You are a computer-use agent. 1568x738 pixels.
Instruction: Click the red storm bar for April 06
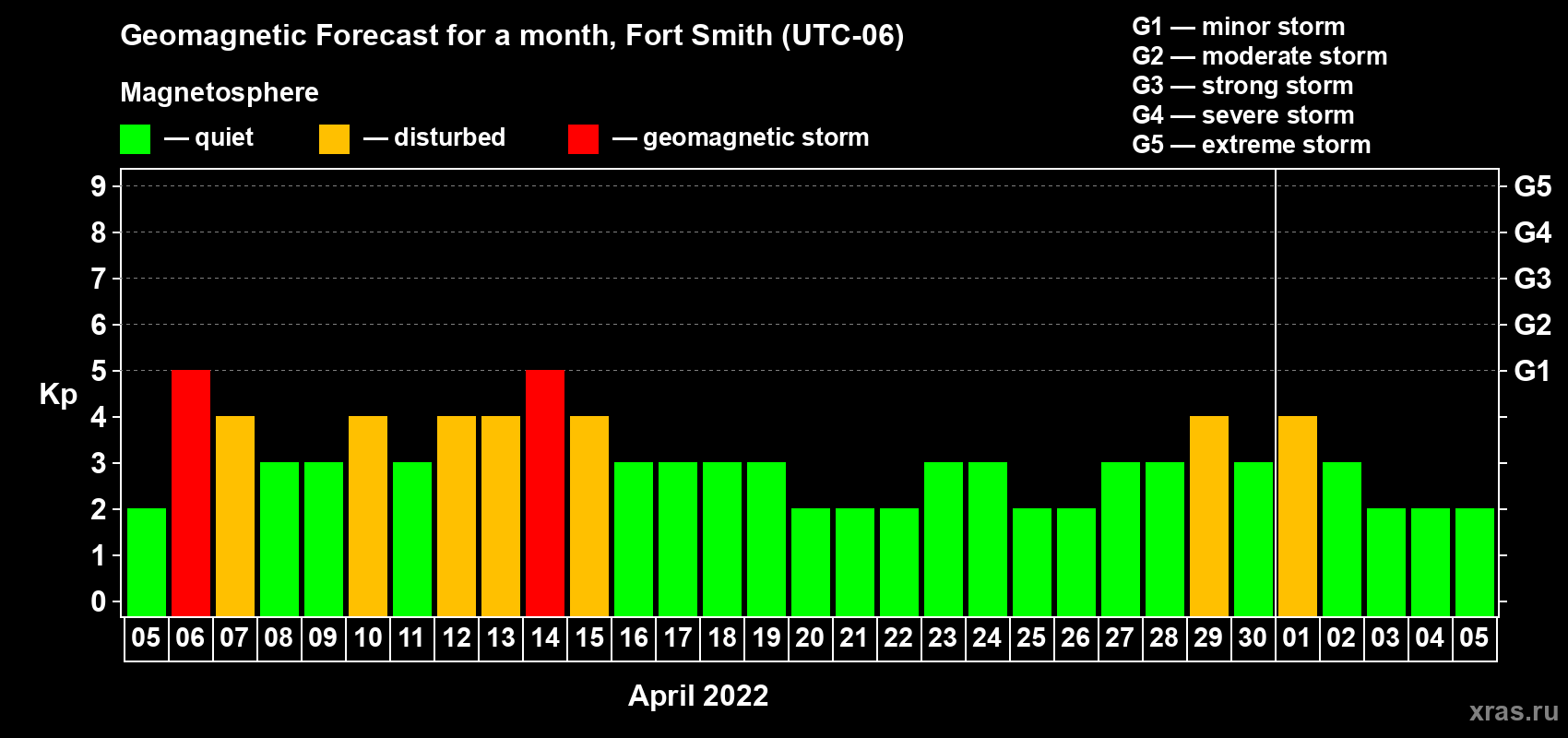tap(191, 493)
